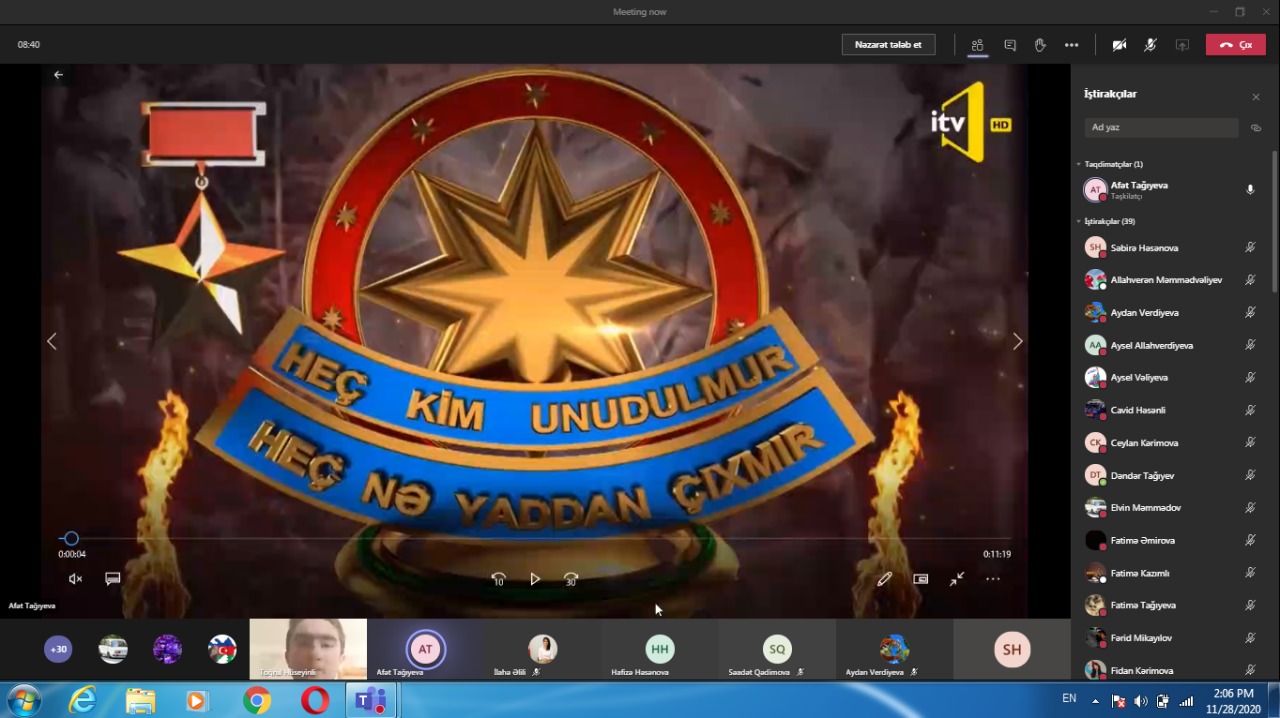Open Google Chrome from taskbar

pos(257,701)
